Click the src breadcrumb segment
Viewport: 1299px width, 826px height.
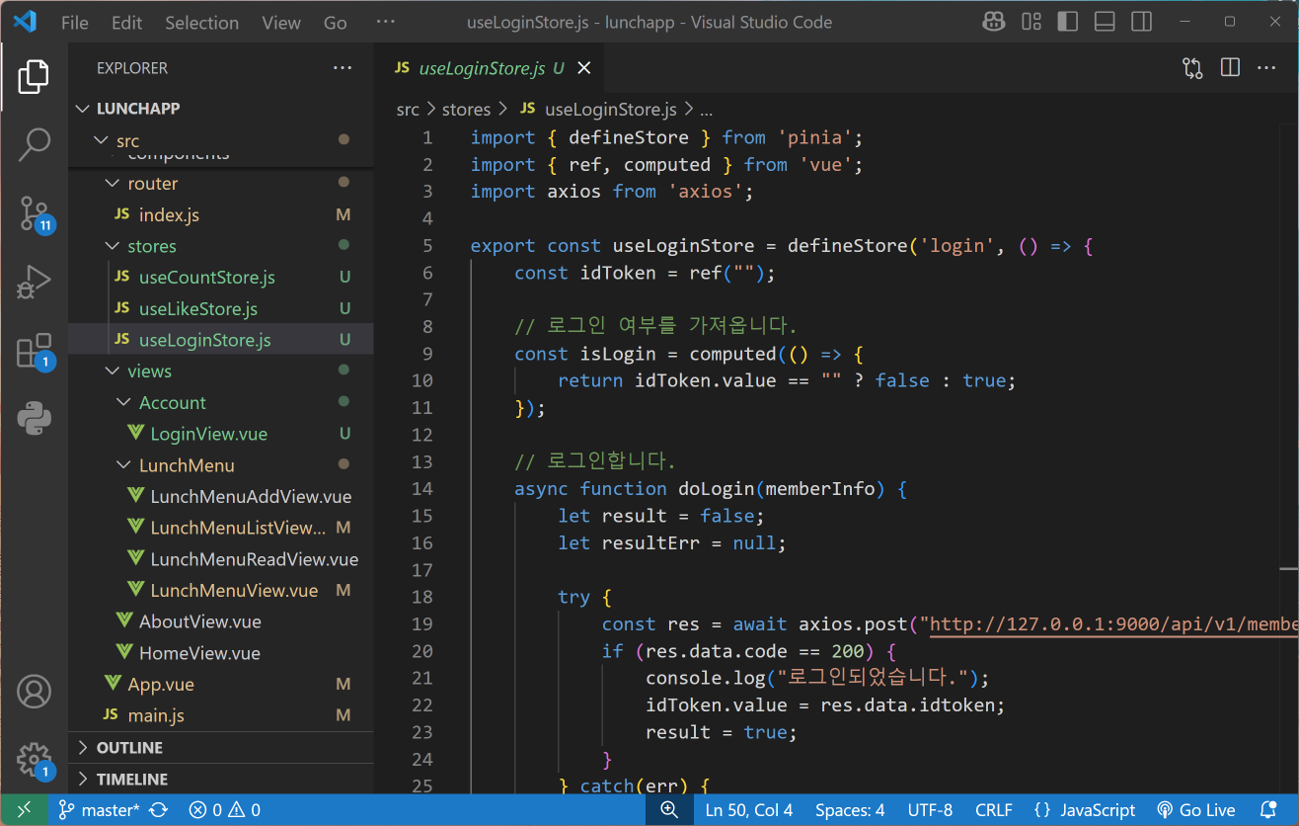point(408,109)
